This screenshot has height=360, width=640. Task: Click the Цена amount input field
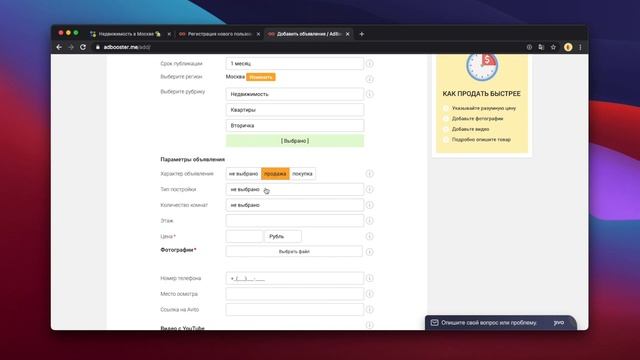pos(244,236)
